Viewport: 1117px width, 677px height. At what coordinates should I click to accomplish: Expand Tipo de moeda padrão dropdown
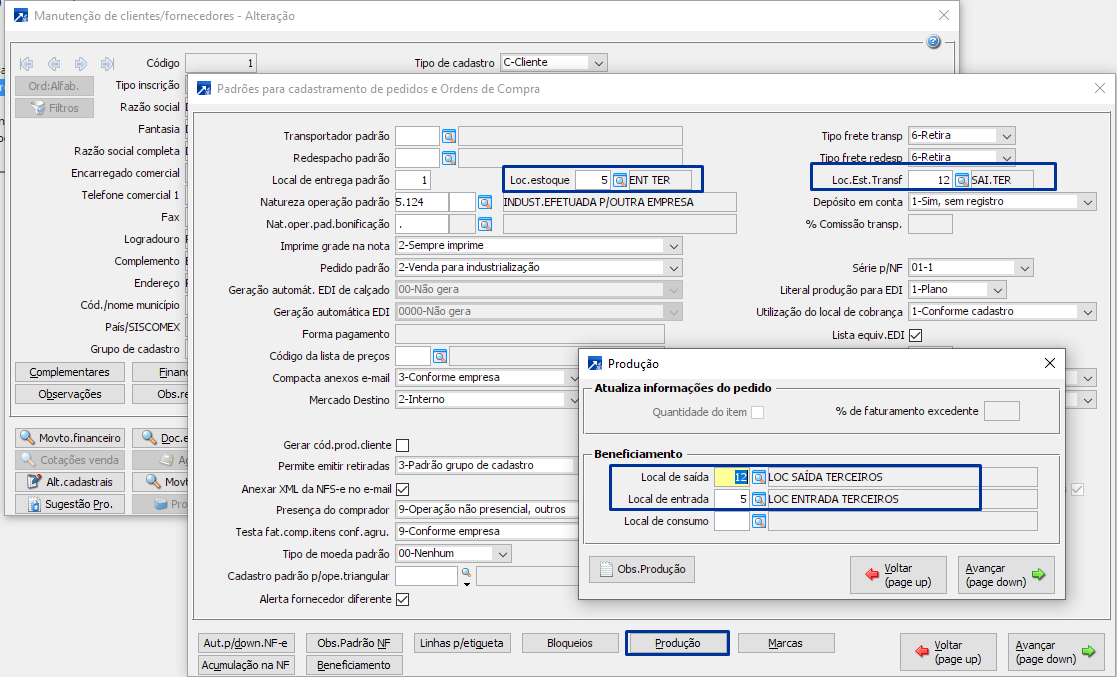click(x=502, y=554)
